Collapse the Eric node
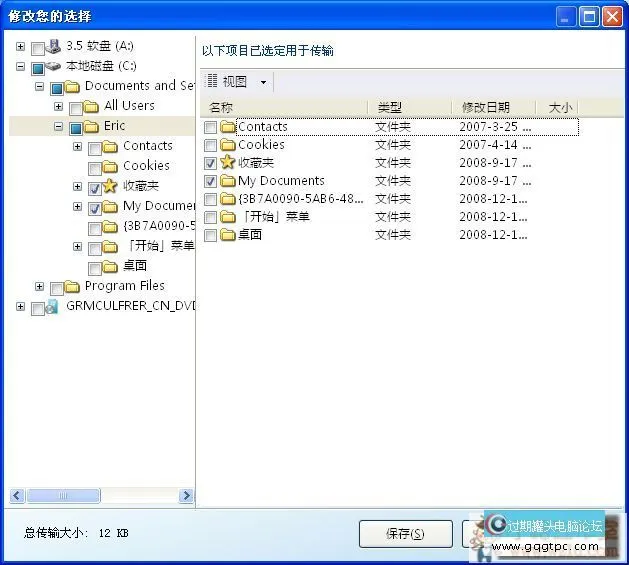Viewport: 629px width, 565px height. click(59, 126)
